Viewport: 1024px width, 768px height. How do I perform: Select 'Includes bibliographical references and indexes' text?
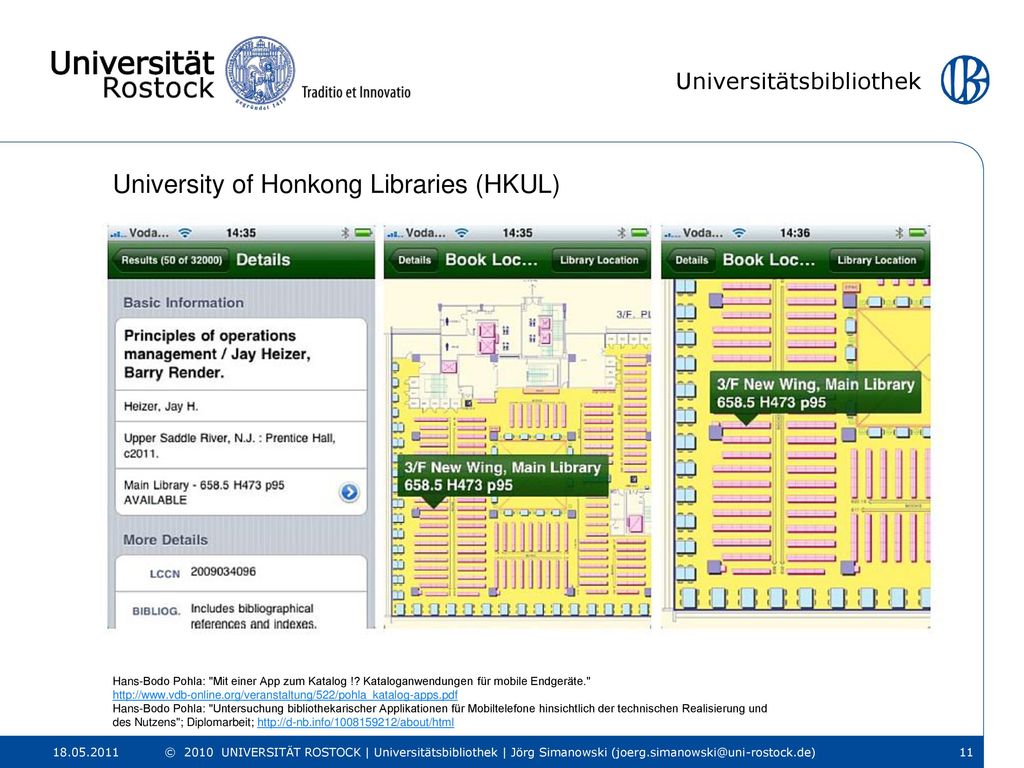(x=253, y=616)
